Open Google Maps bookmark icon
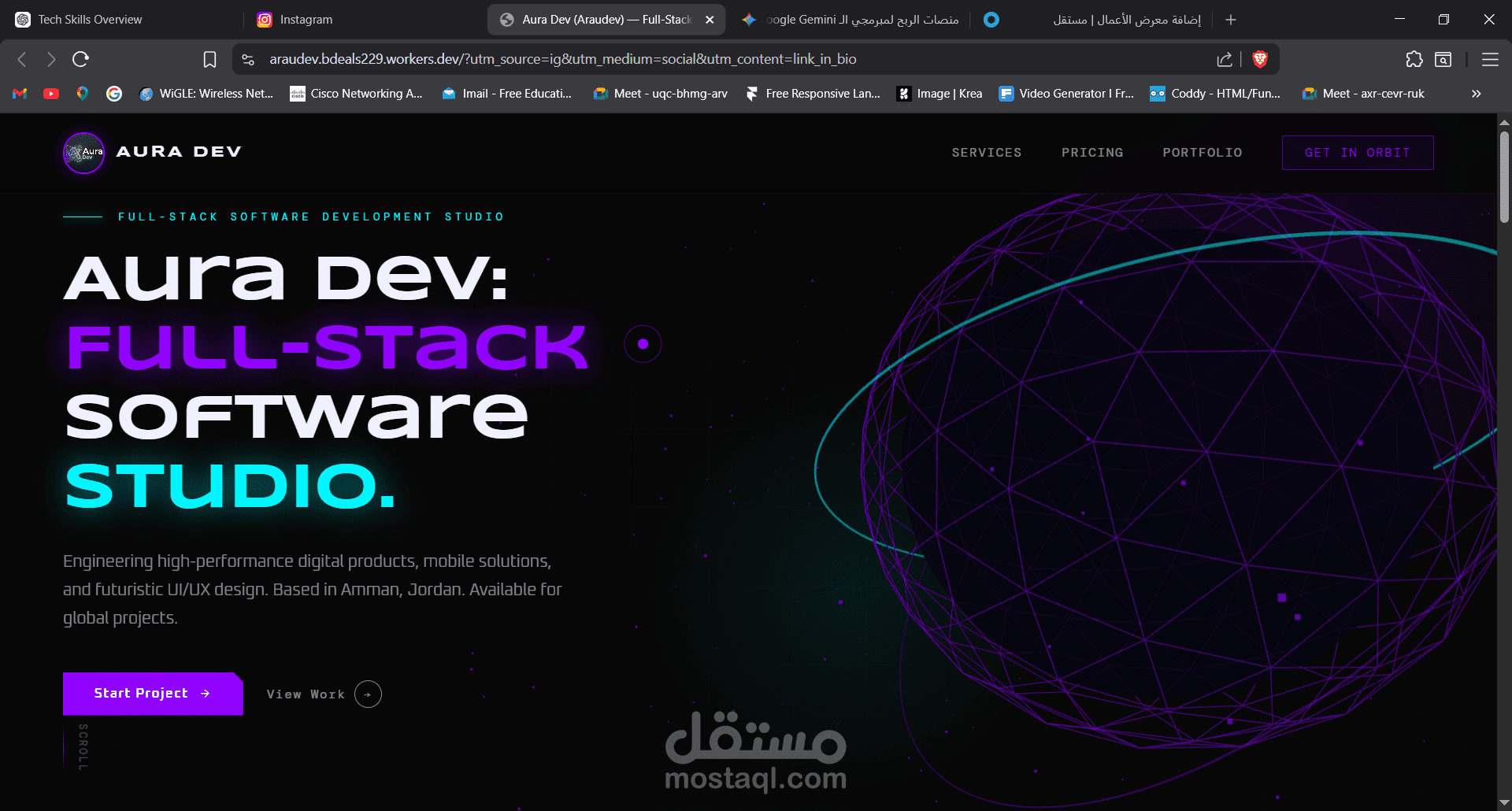 (x=83, y=94)
